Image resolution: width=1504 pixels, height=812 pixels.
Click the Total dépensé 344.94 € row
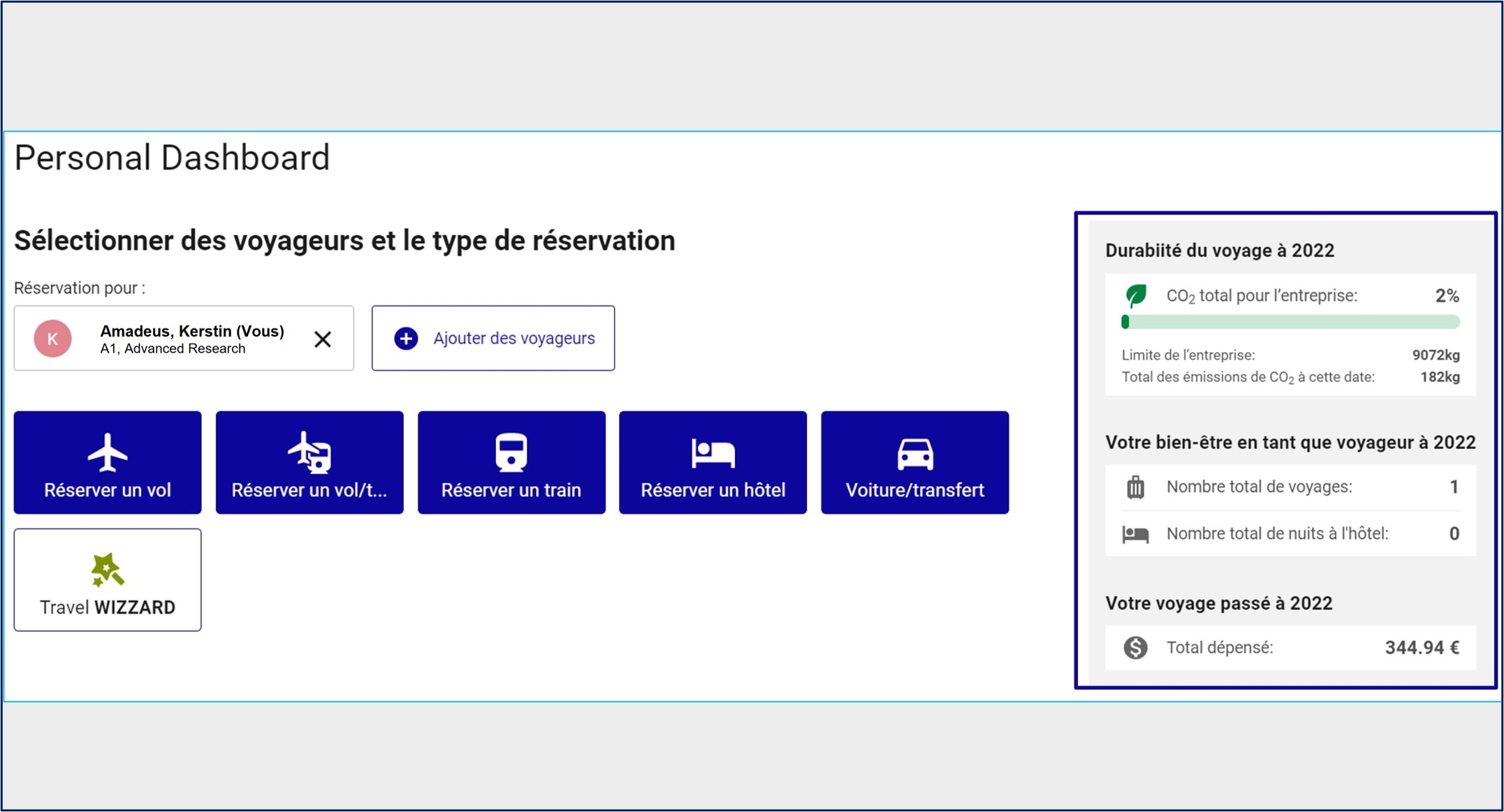click(1290, 648)
